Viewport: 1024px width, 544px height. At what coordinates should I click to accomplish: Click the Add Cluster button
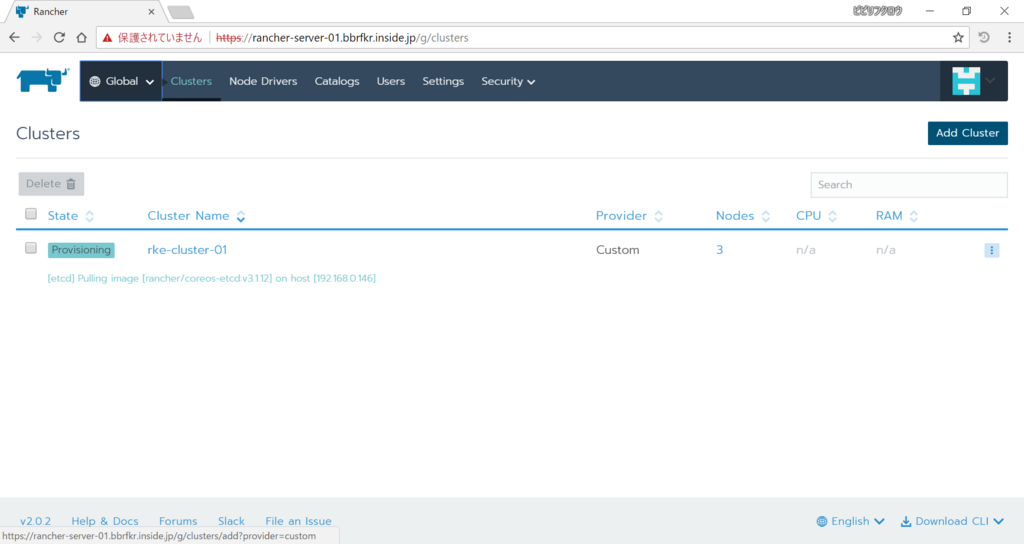coord(967,133)
